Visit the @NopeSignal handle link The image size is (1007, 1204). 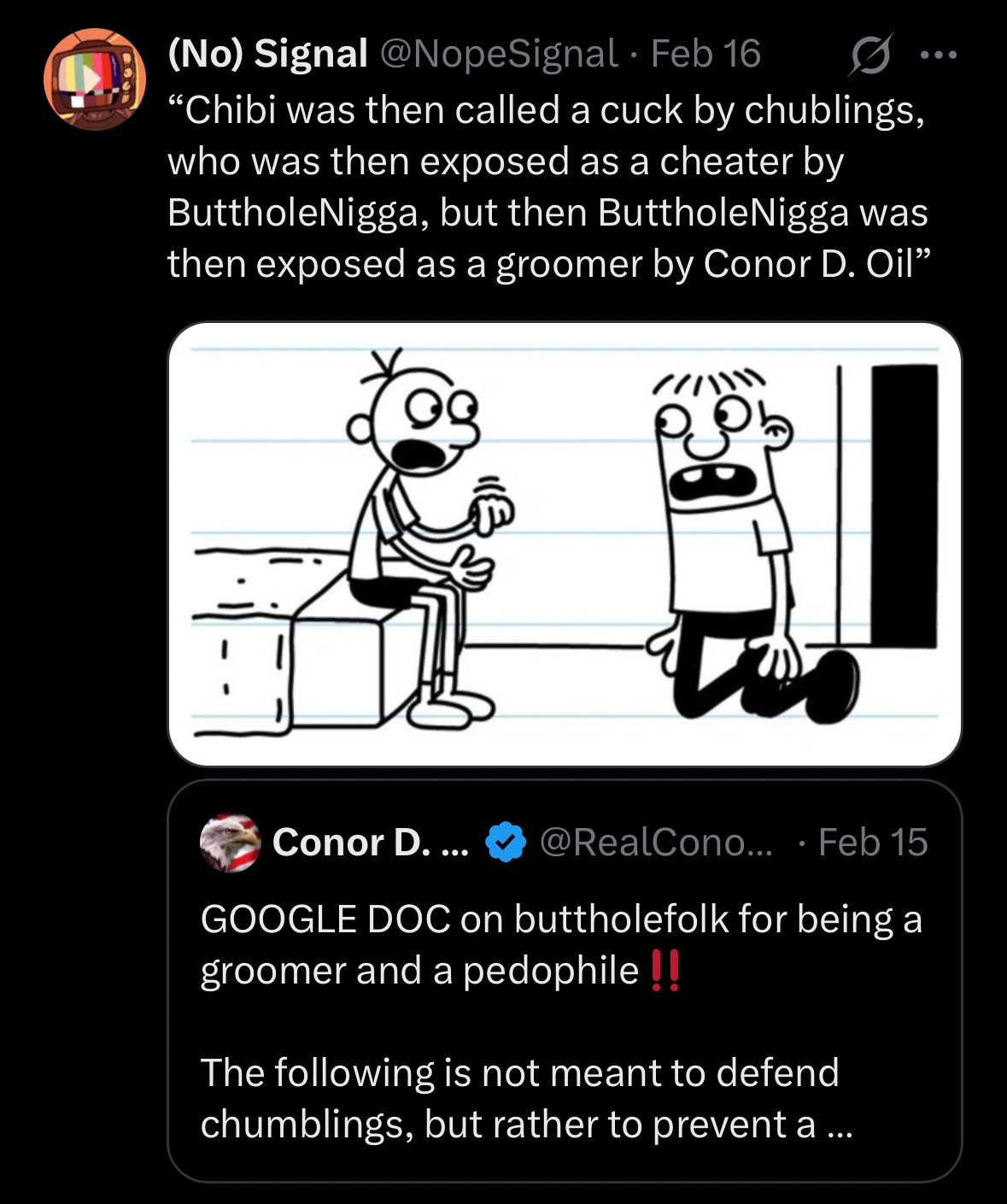click(498, 54)
